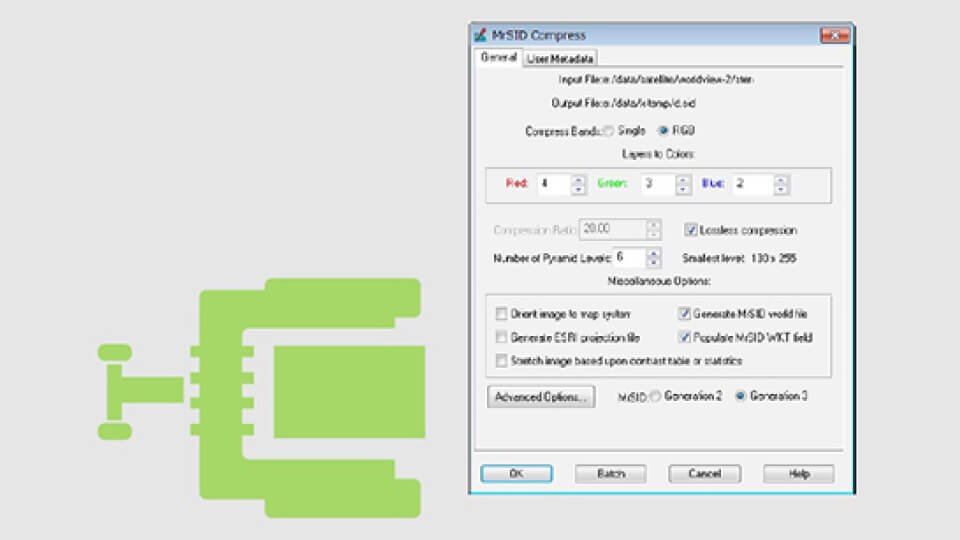
Task: Click the Compression Ratio field
Action: 613,229
